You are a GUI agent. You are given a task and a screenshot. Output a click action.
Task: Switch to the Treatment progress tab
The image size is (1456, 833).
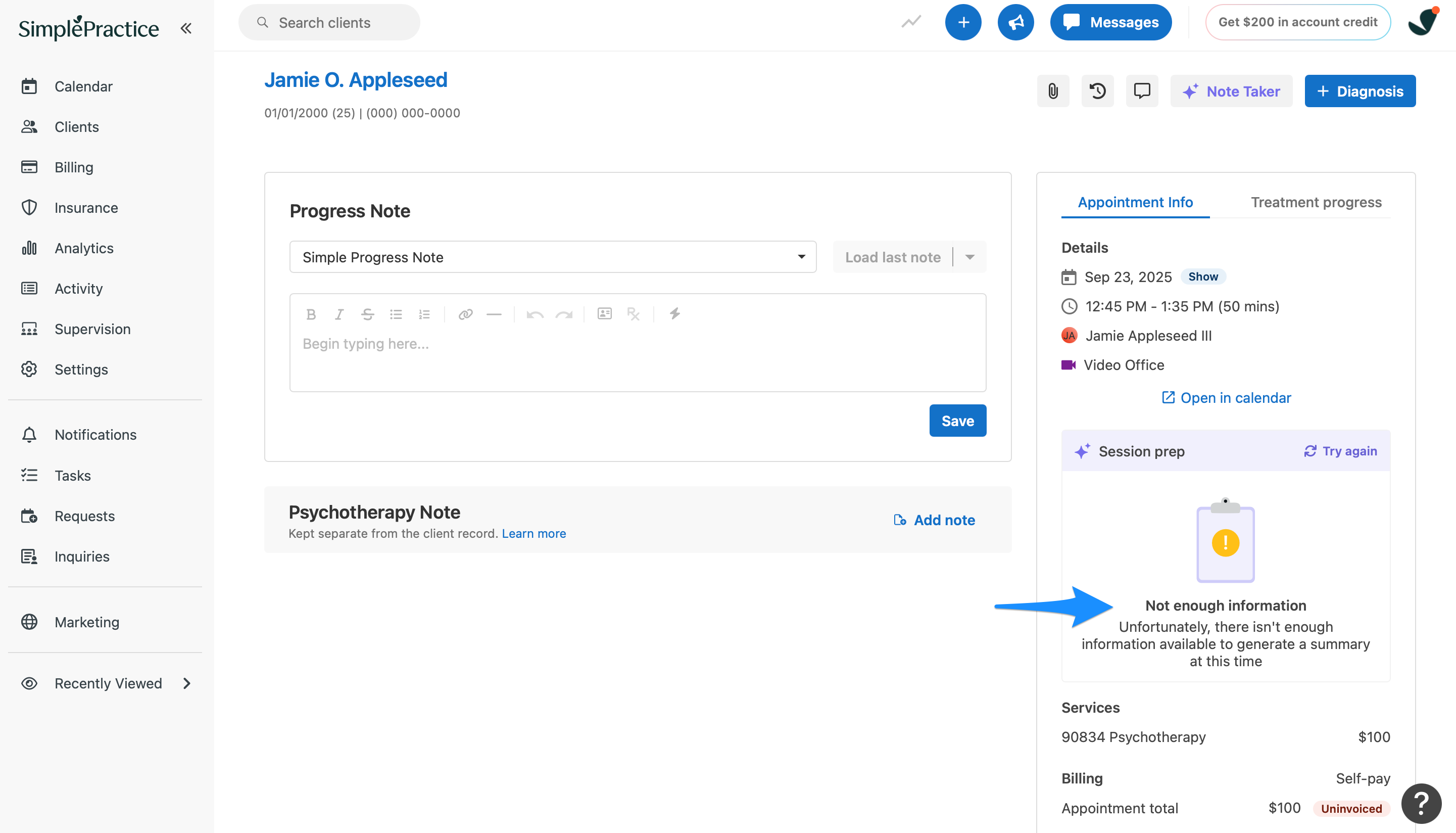coord(1316,202)
